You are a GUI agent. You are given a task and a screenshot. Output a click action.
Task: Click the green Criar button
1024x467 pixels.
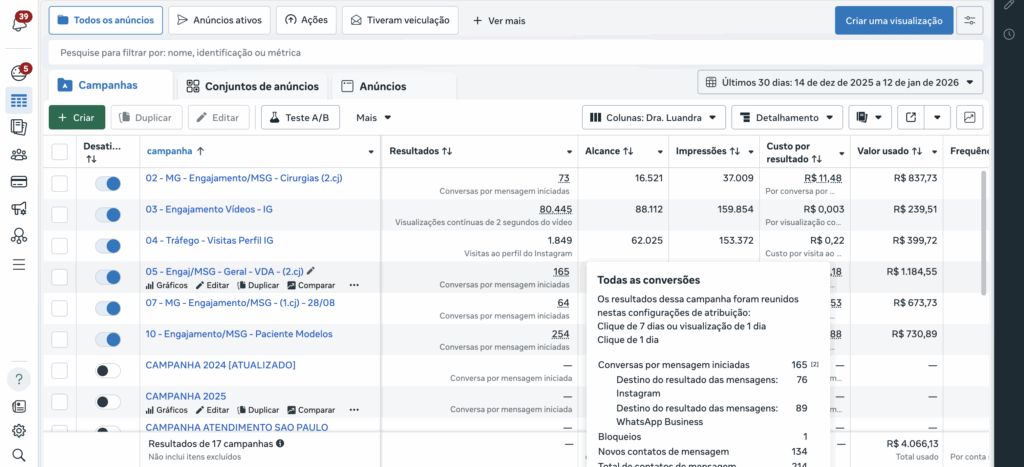[76, 118]
